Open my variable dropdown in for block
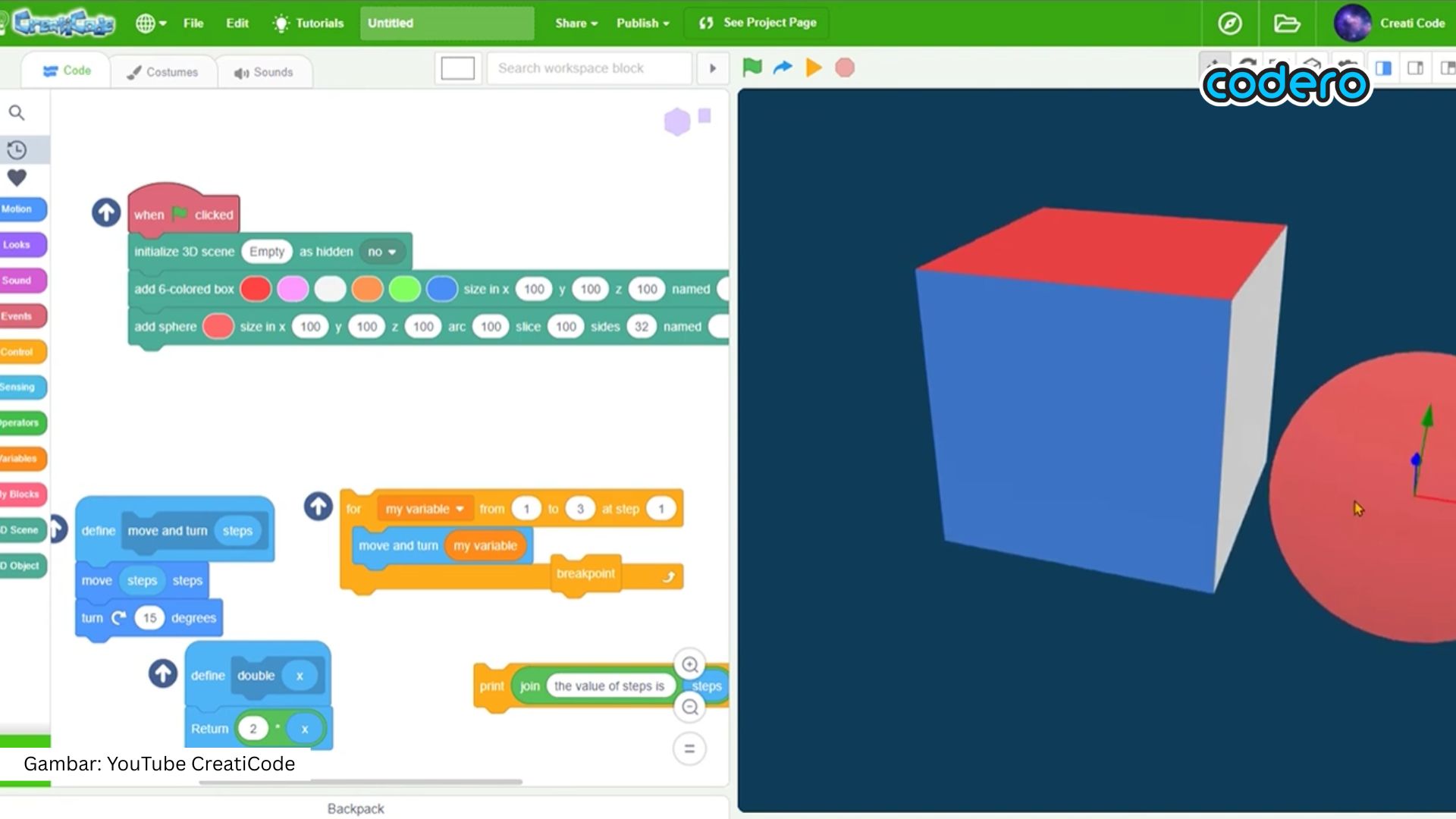The width and height of the screenshot is (1456, 819). tap(425, 510)
